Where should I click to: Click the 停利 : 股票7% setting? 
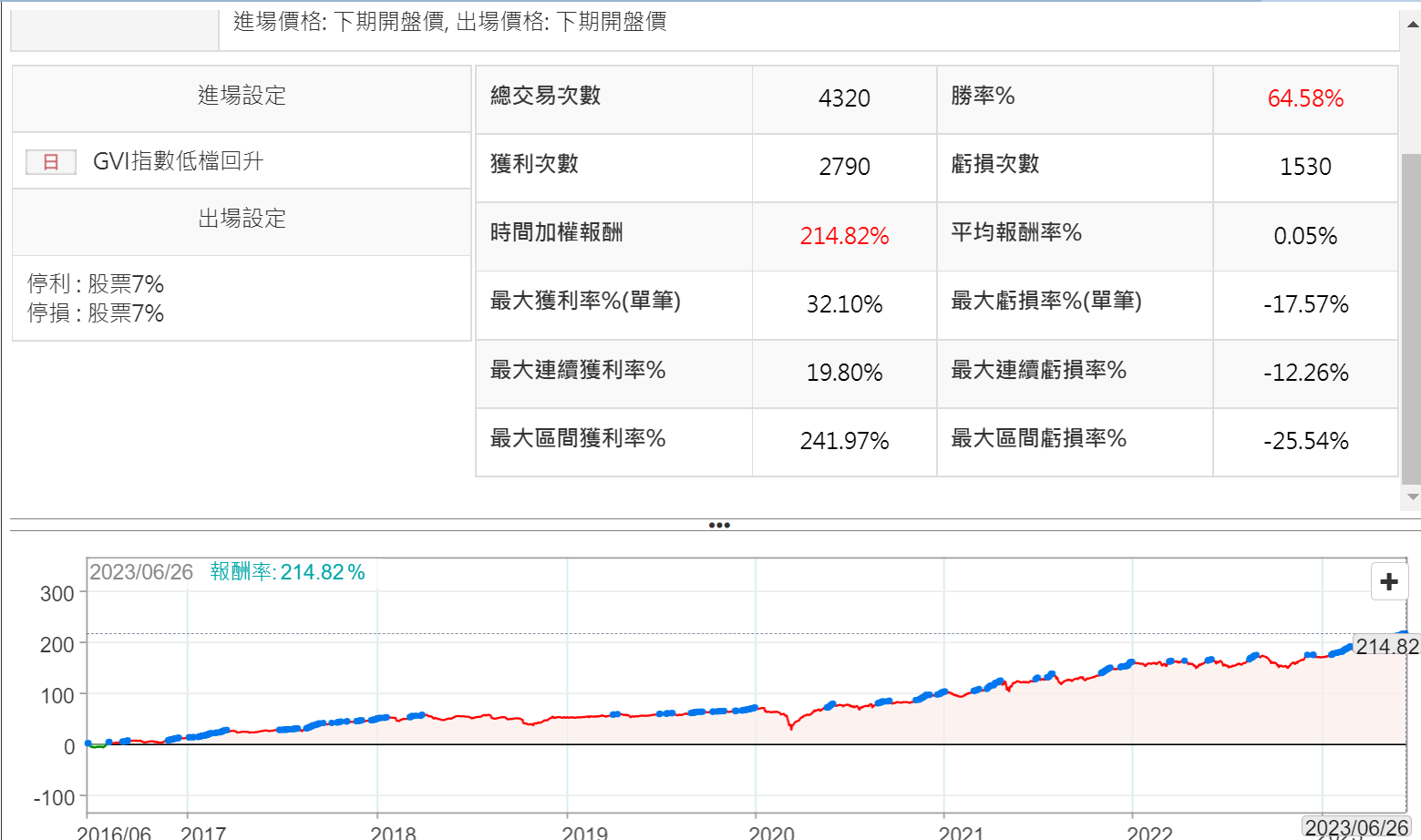pyautogui.click(x=96, y=284)
